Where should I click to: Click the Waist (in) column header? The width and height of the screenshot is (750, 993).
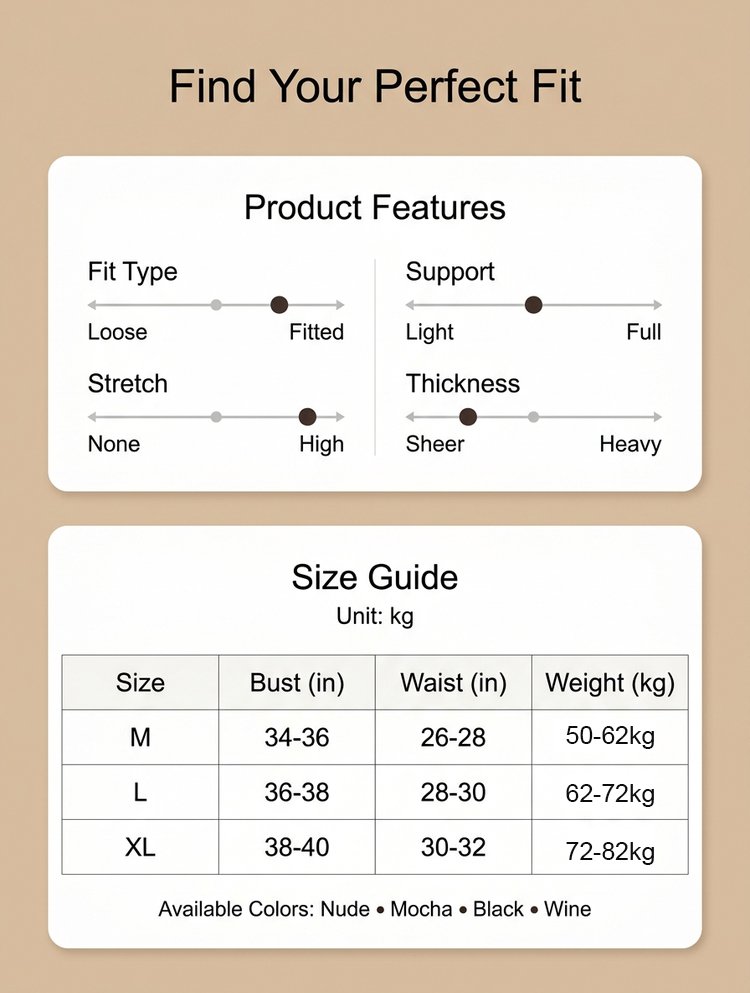[x=453, y=683]
